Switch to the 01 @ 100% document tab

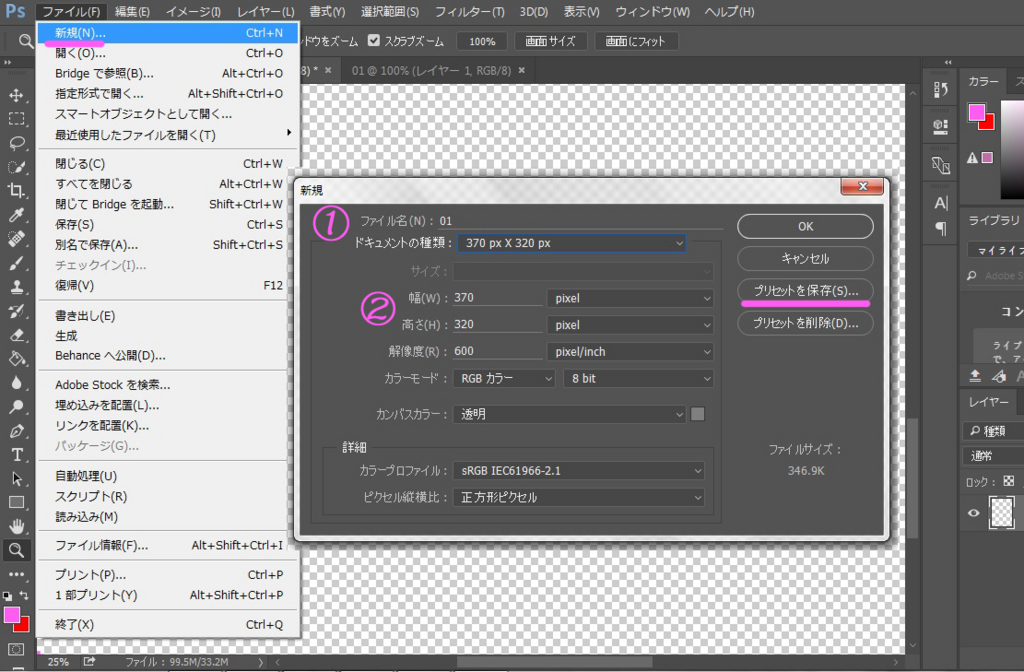(431, 71)
